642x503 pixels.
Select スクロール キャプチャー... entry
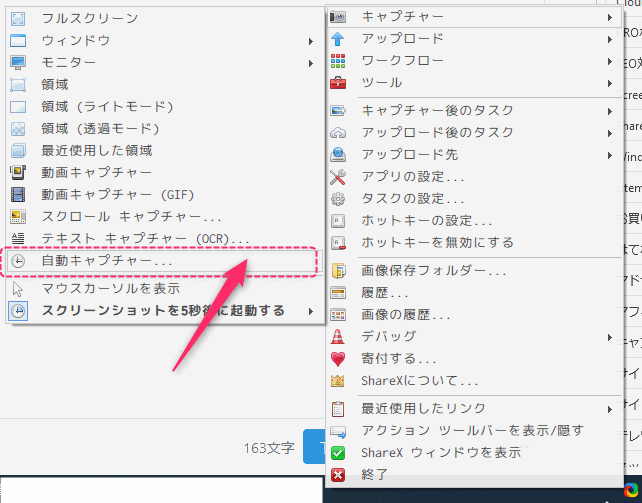(165, 217)
